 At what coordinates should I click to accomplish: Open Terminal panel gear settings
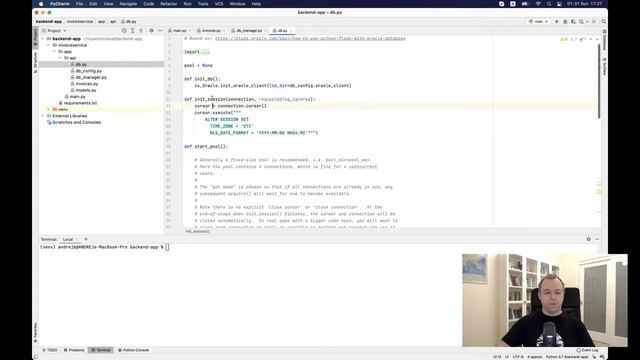[589, 239]
